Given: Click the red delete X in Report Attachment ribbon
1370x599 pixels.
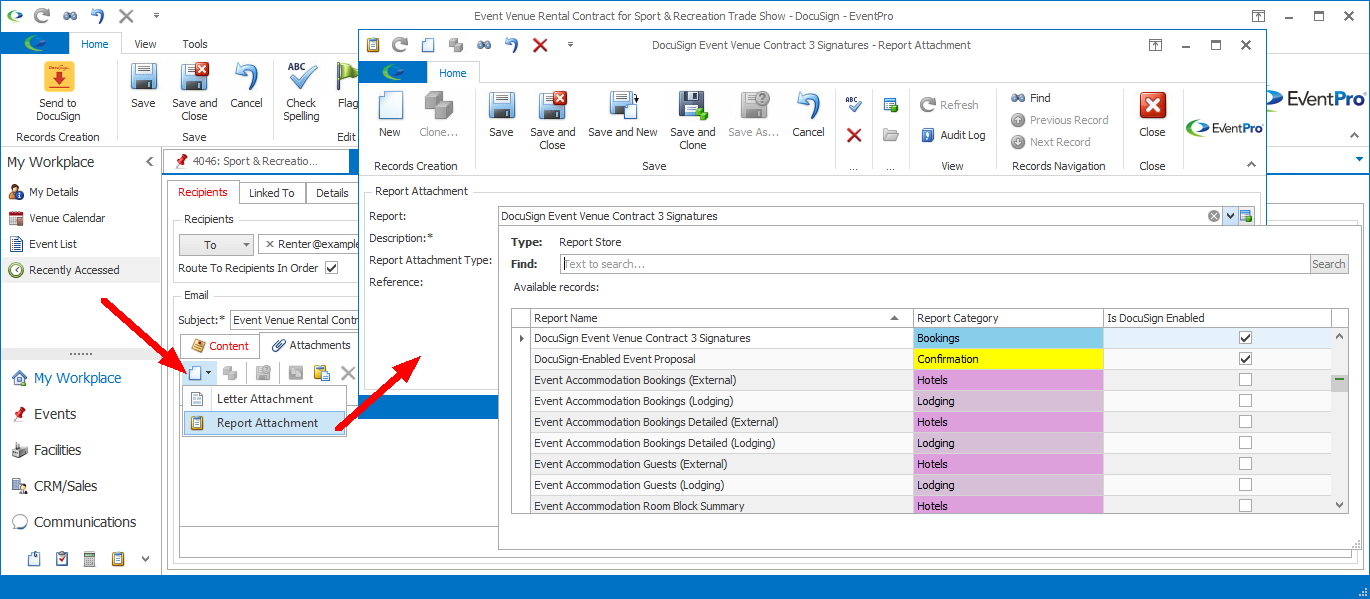Looking at the screenshot, I should [854, 135].
